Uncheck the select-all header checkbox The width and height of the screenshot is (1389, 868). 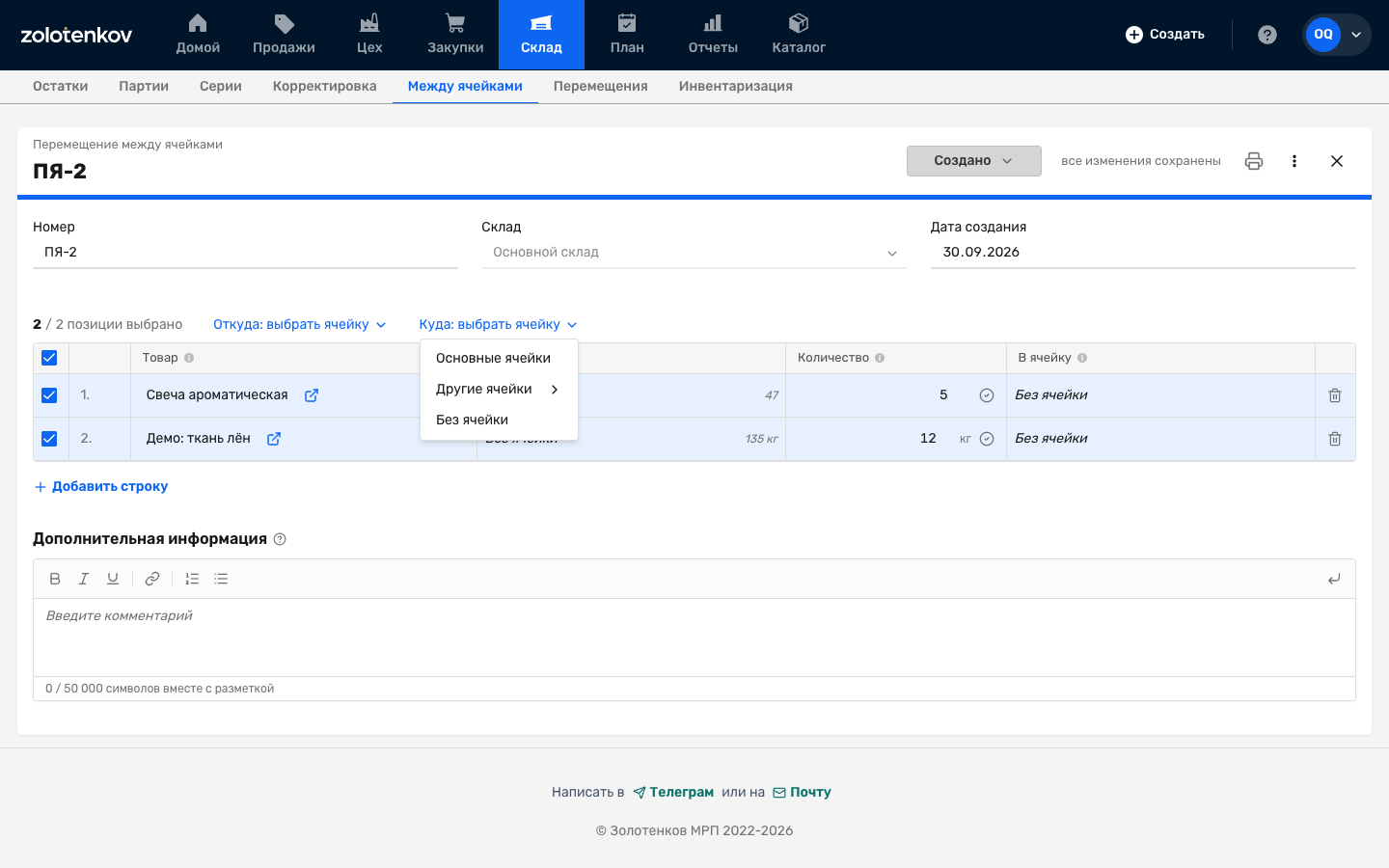[x=49, y=358]
